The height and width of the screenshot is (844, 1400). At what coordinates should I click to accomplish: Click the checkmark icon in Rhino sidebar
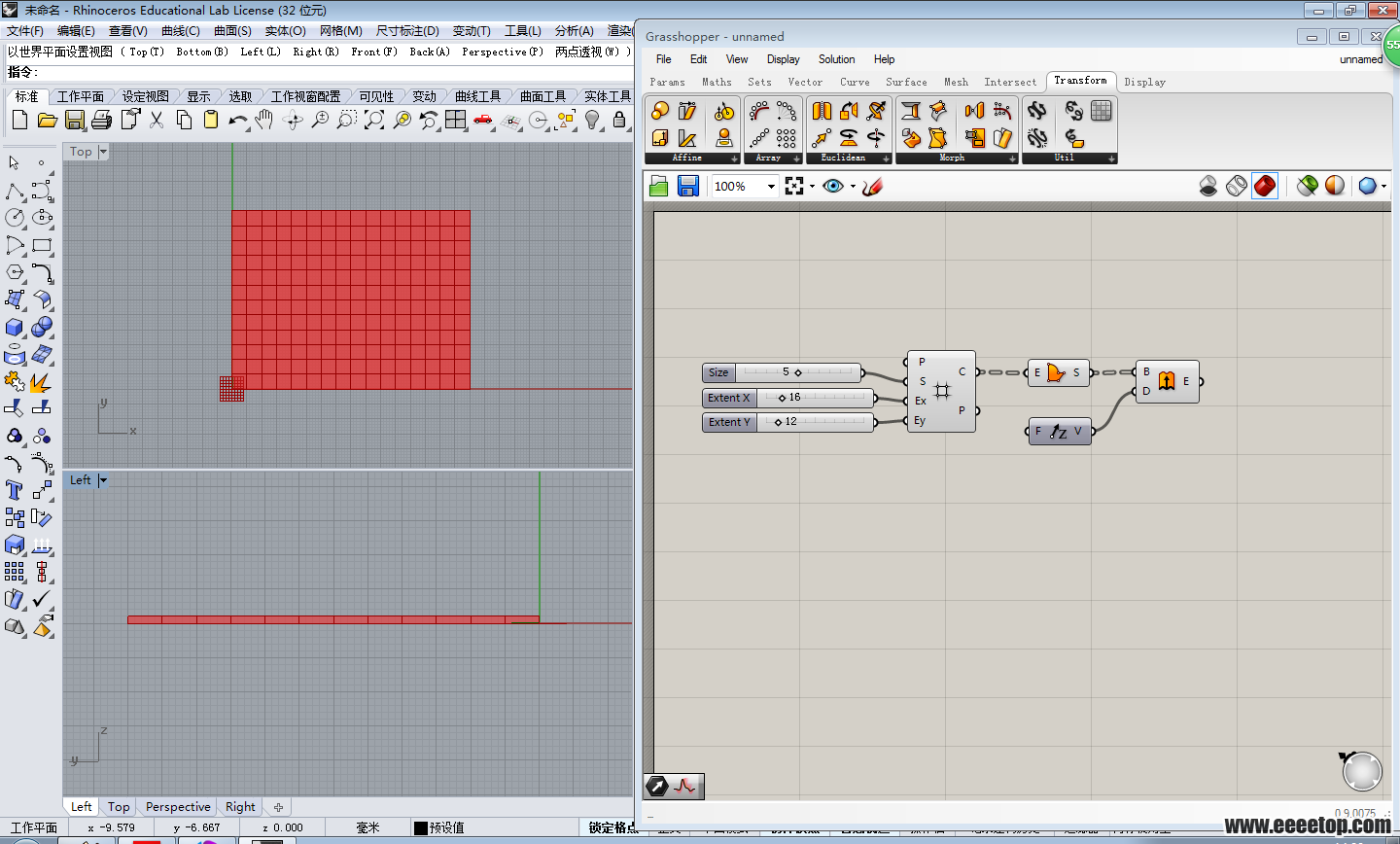42,599
